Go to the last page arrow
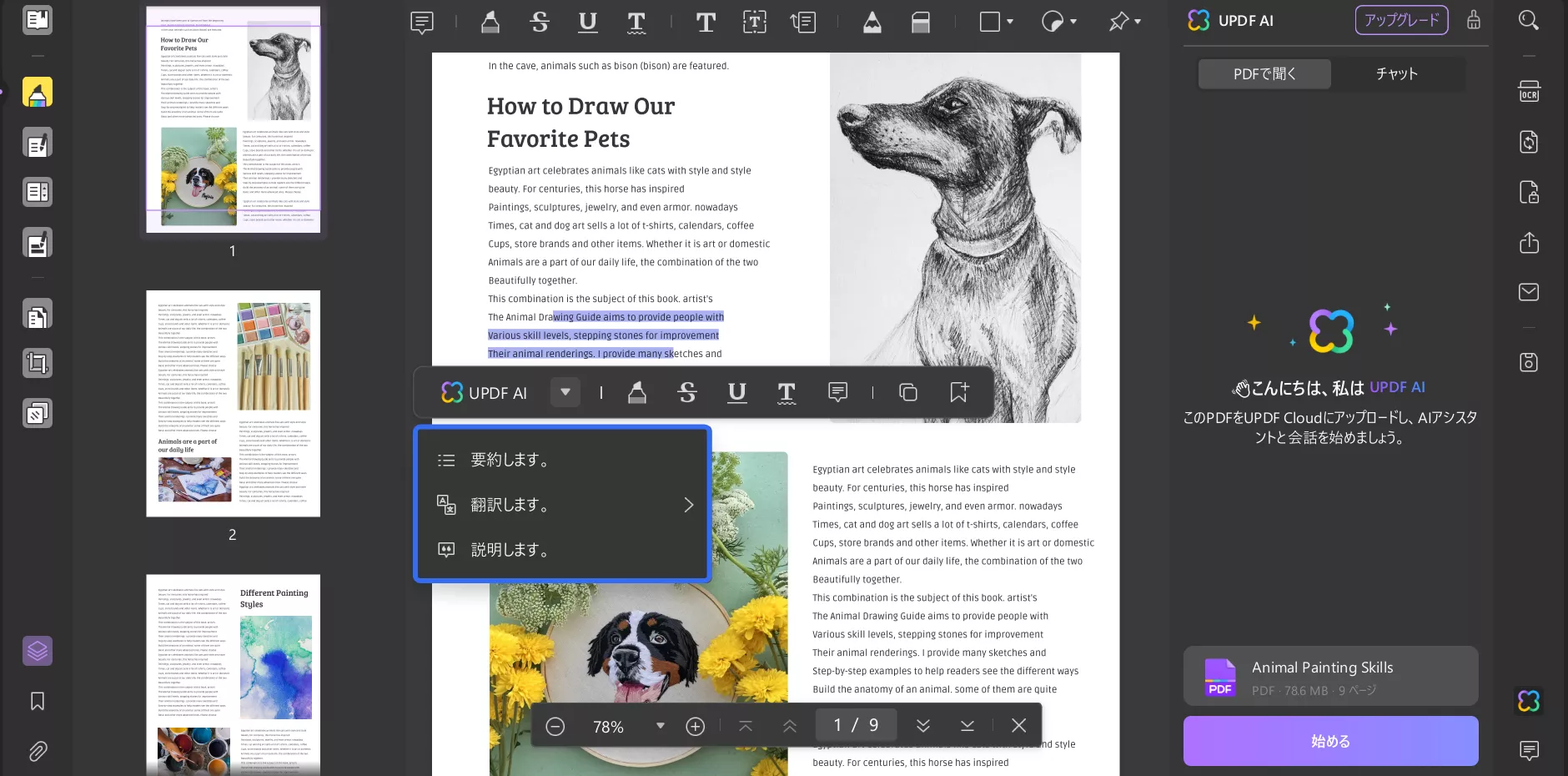 pyautogui.click(x=967, y=726)
